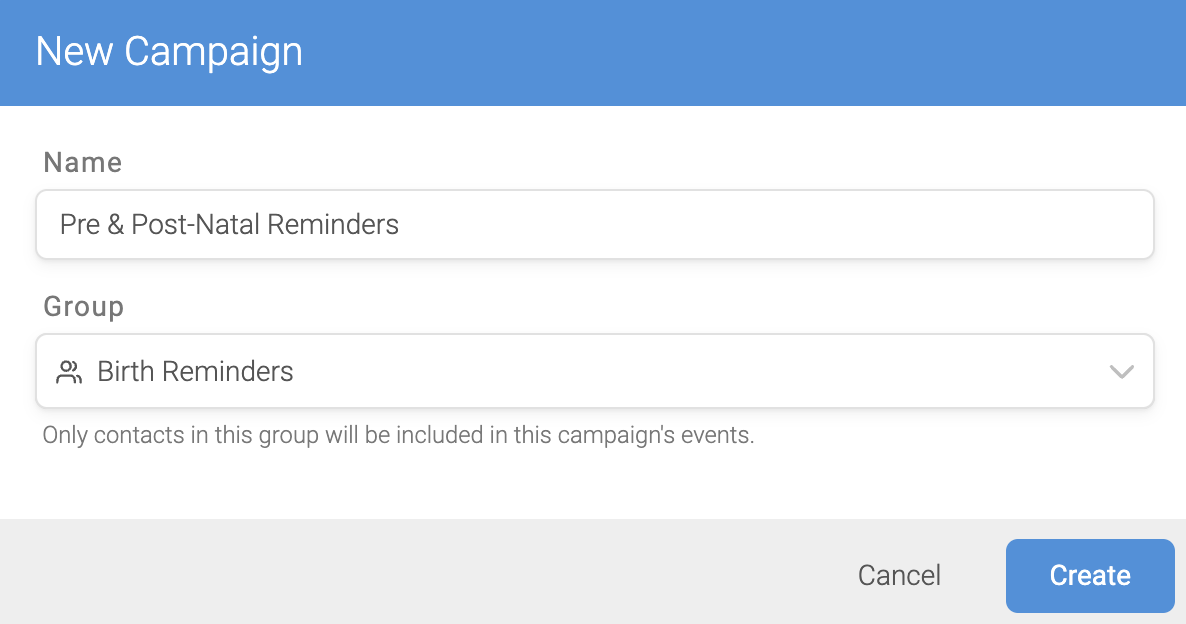1186x624 pixels.
Task: Click the word 'Reminders' in the Name field
Action: pos(333,225)
